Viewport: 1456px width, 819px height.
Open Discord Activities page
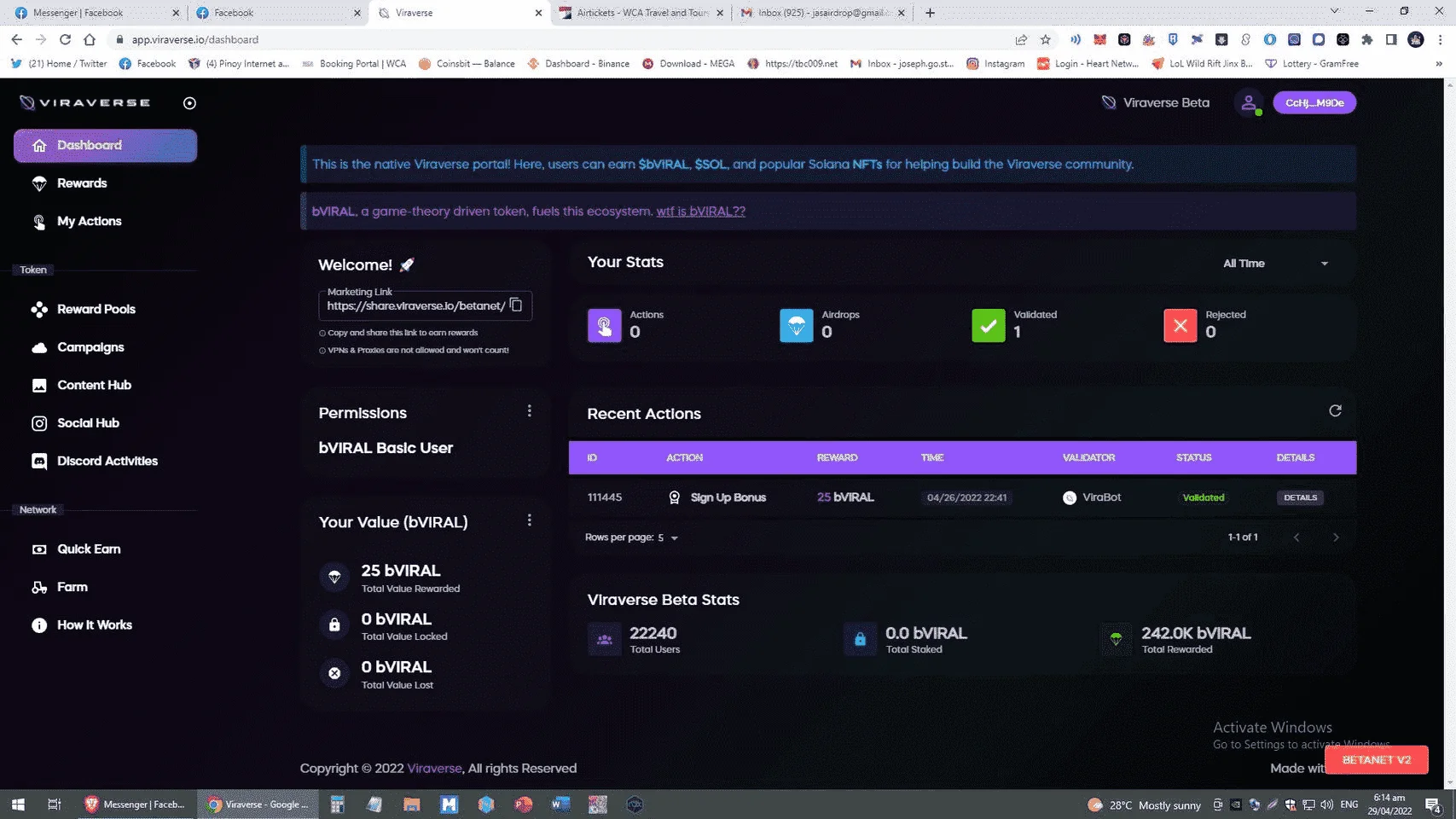tap(107, 462)
